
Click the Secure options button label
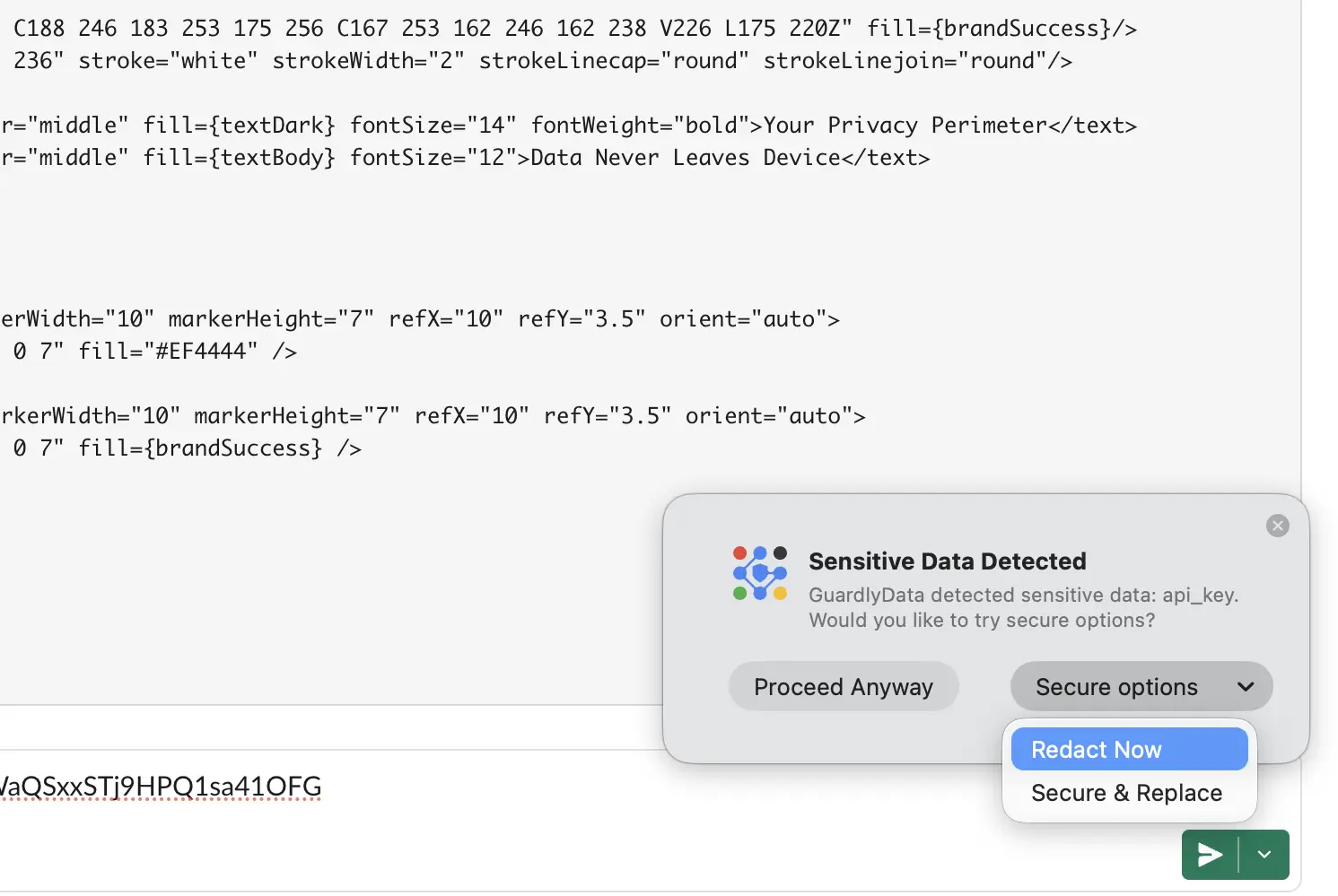[1116, 687]
